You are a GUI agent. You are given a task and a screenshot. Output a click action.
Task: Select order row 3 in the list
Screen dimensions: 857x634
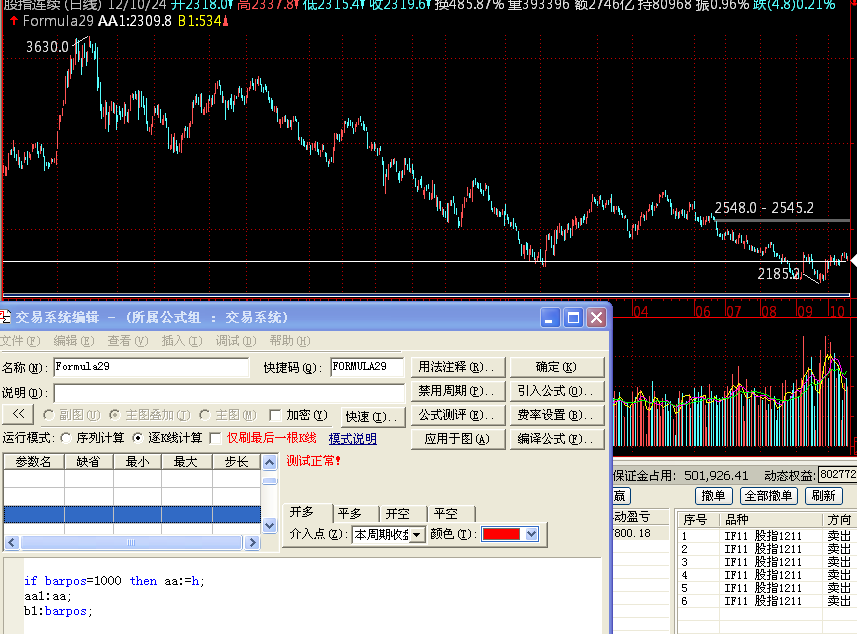tap(760, 562)
